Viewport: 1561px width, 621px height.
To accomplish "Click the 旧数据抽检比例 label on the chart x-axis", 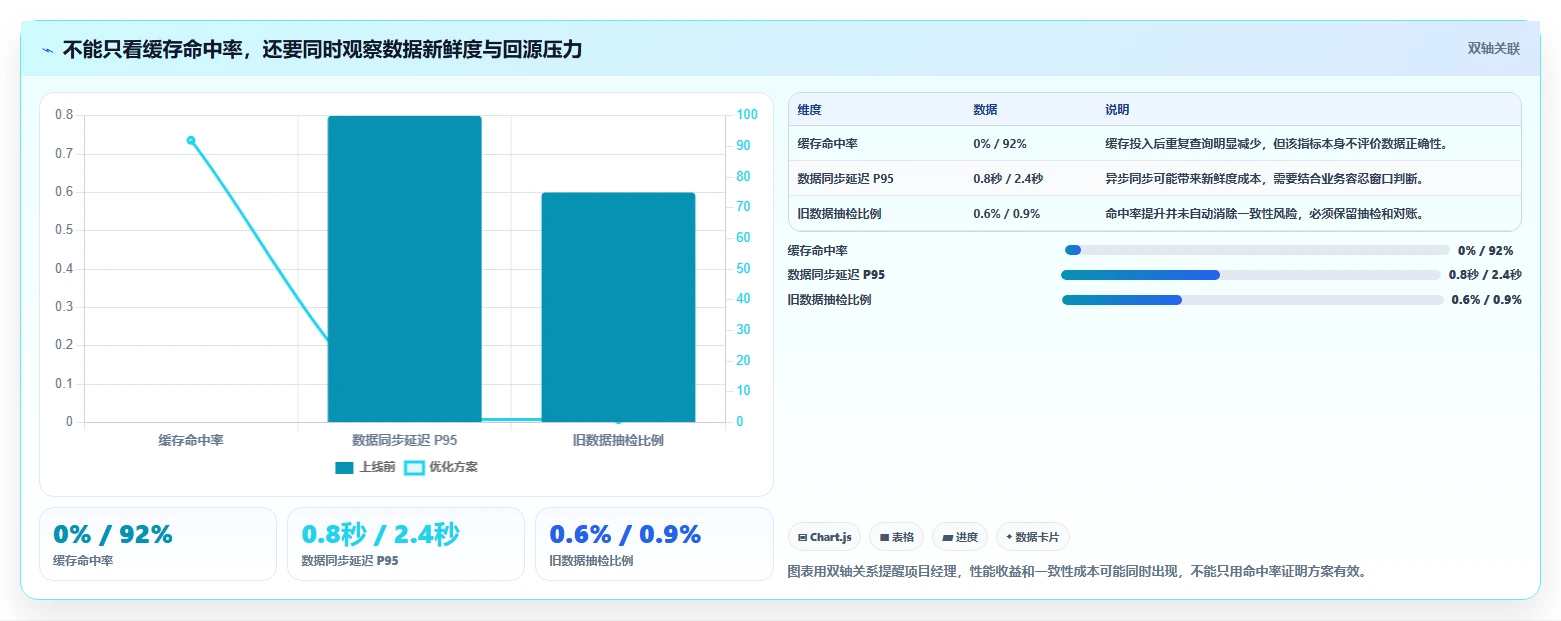I will (x=618, y=440).
